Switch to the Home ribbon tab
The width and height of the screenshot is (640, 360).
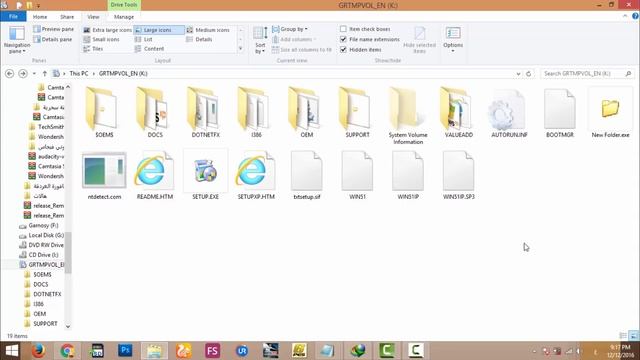(40, 17)
